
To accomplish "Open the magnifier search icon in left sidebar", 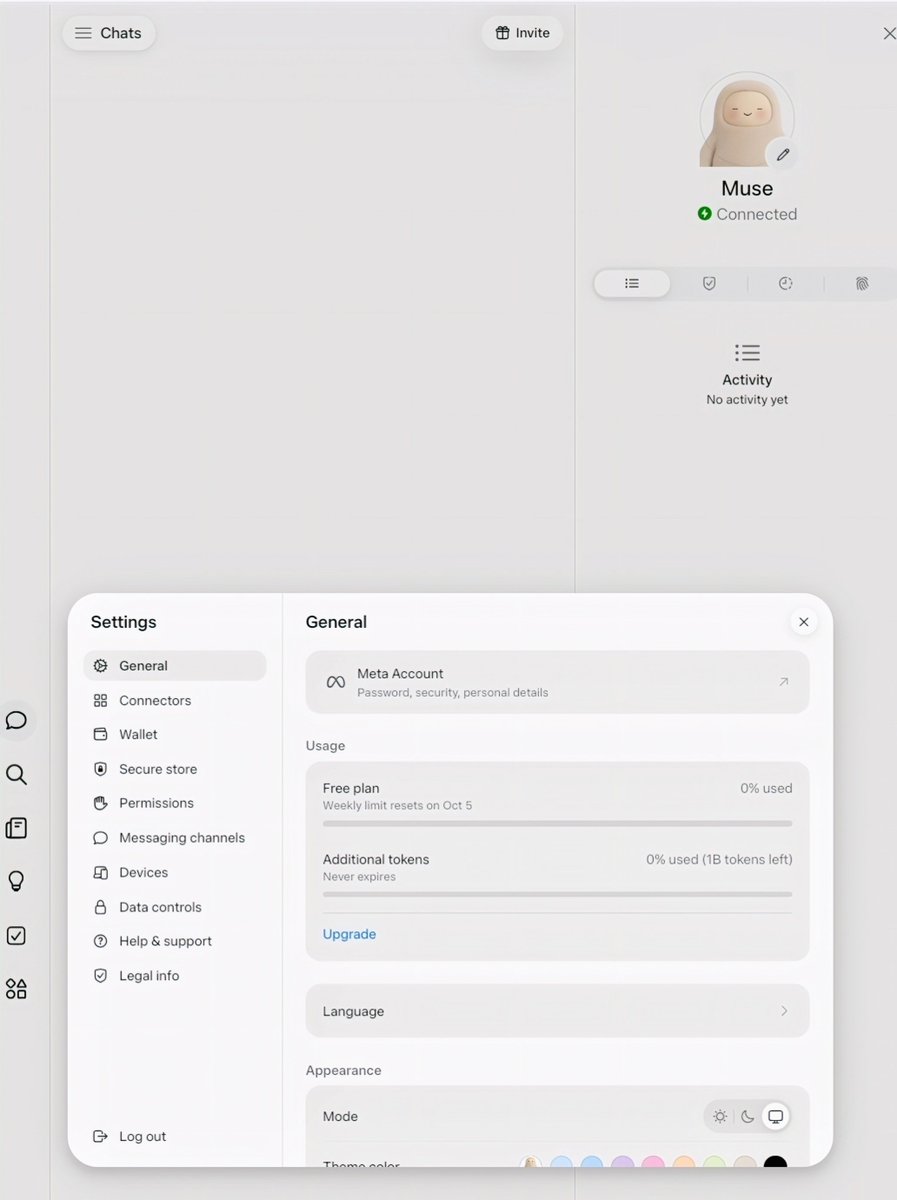I will [x=16, y=774].
